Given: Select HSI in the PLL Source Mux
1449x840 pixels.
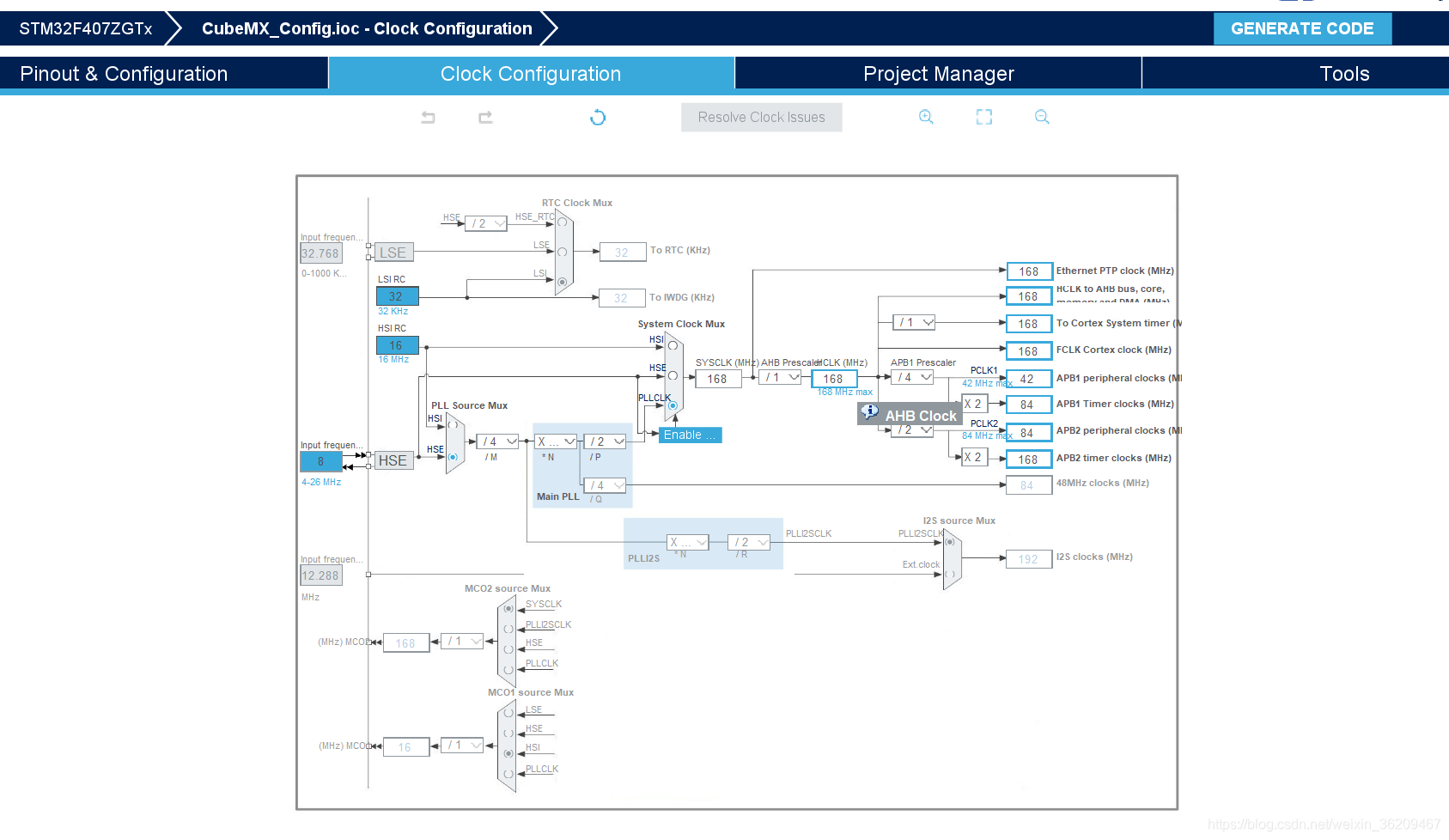Looking at the screenshot, I should [453, 425].
